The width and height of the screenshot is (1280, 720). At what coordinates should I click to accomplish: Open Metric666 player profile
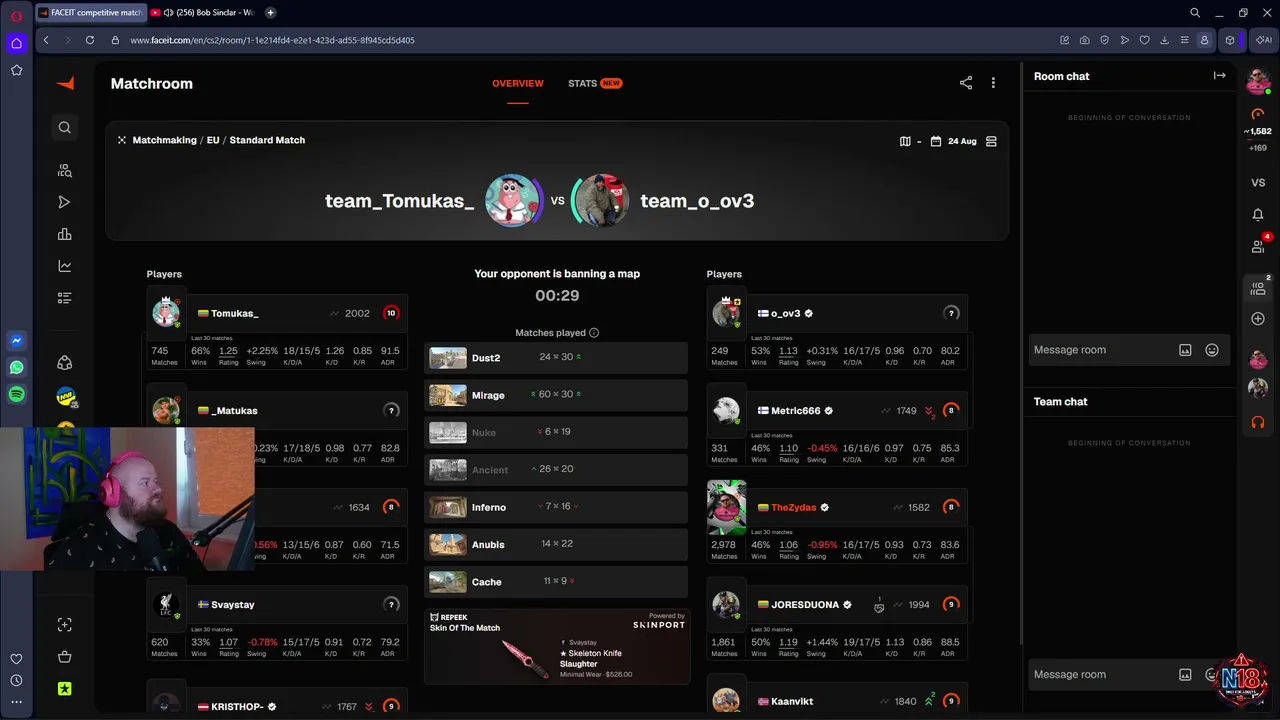click(796, 411)
